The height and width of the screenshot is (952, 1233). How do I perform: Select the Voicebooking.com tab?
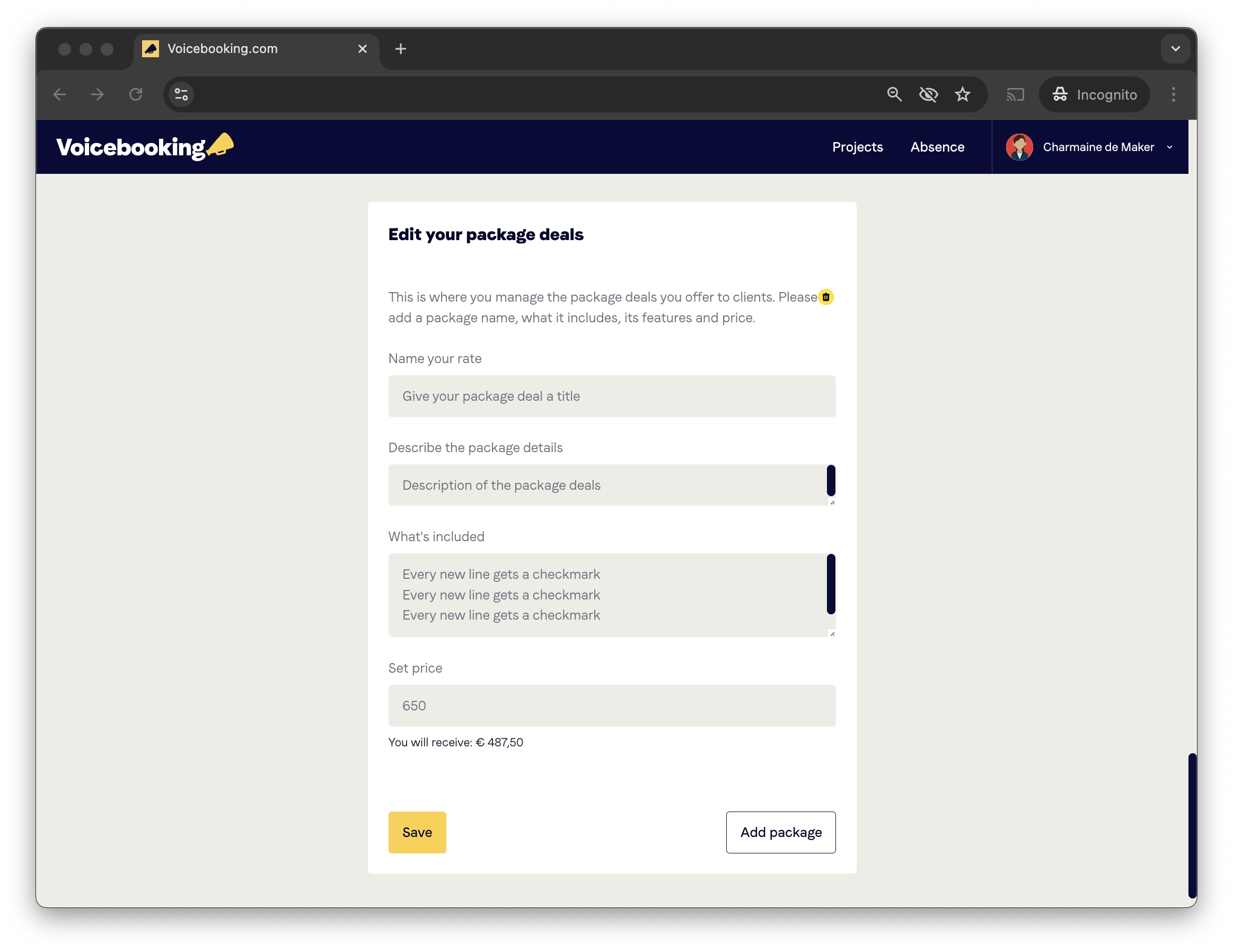(x=256, y=49)
